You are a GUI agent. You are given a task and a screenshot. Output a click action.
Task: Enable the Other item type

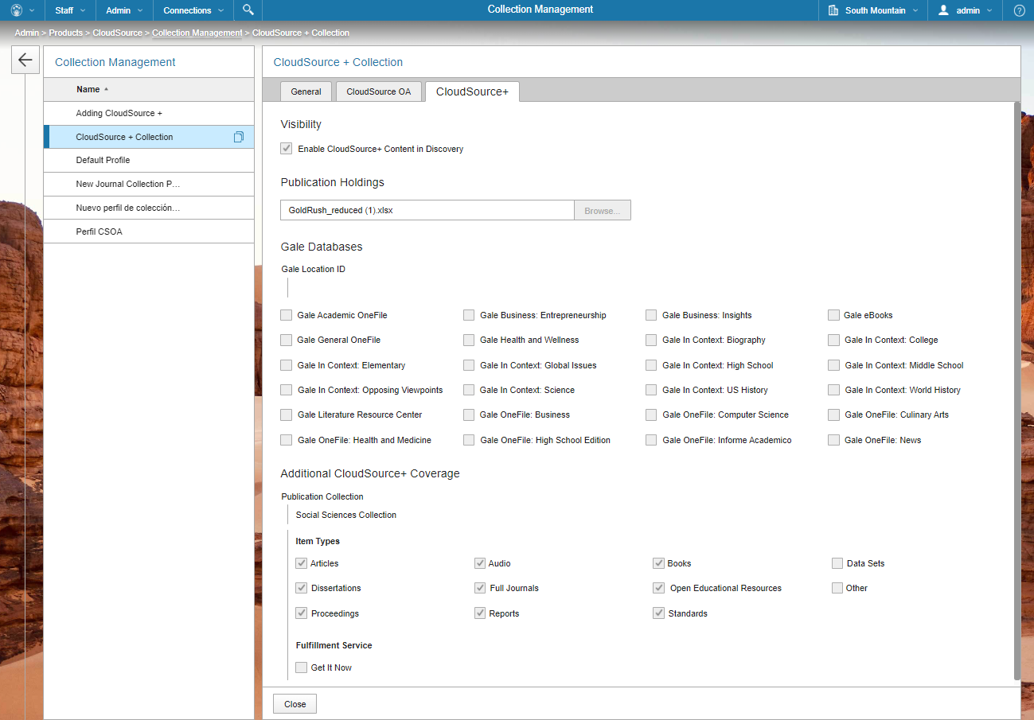(837, 587)
